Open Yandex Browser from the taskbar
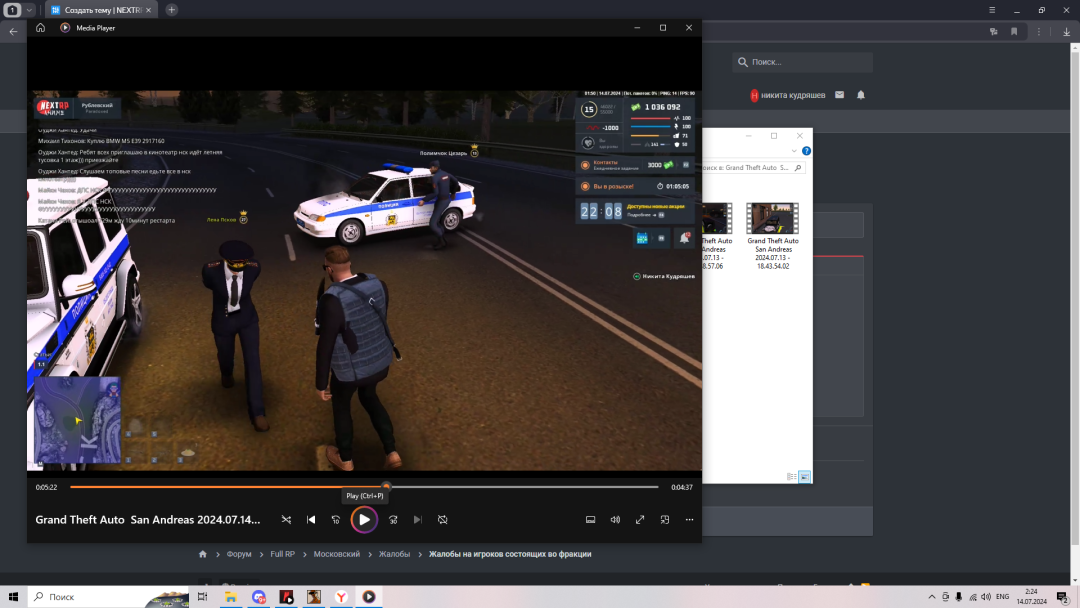Image resolution: width=1080 pixels, height=608 pixels. [341, 597]
